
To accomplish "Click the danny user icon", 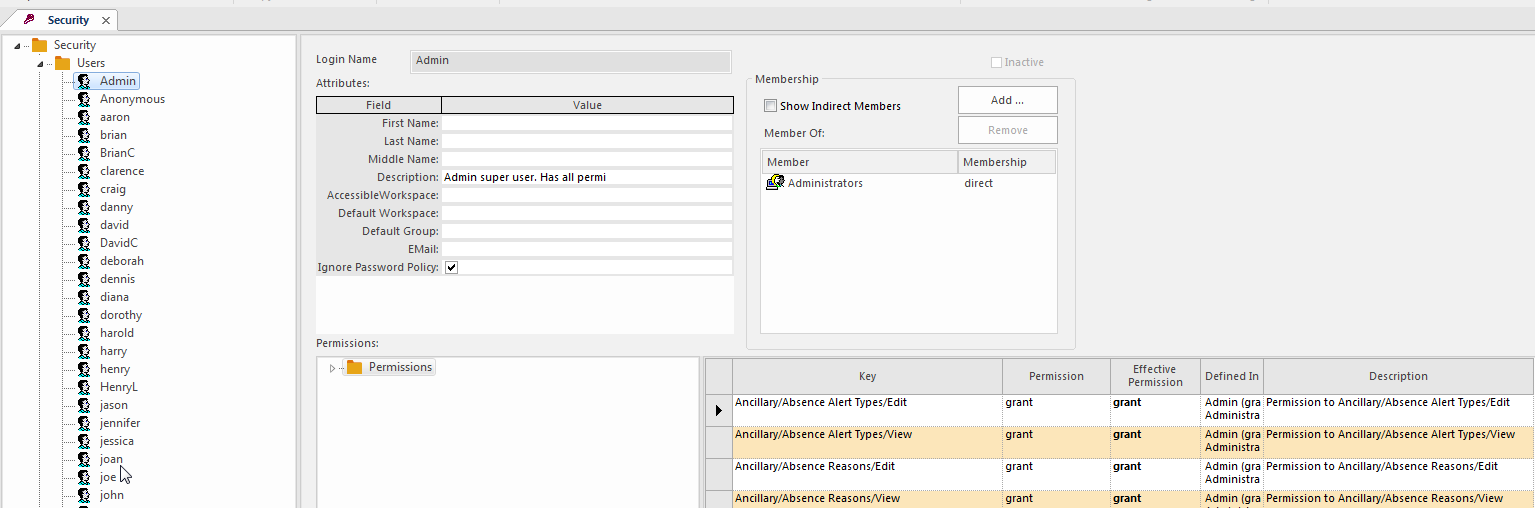I will pos(84,207).
